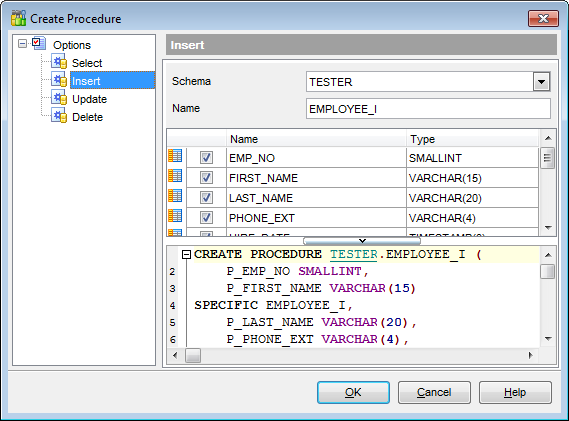
Task: Open the Schema dropdown arrow
Action: (x=541, y=82)
